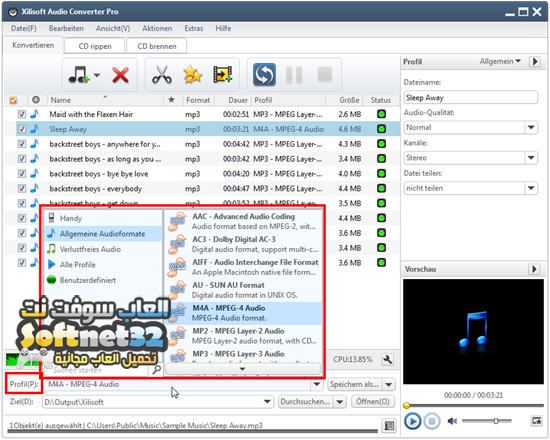550x440 pixels.
Task: Open the Ziel output path dropdown
Action: coord(267,401)
